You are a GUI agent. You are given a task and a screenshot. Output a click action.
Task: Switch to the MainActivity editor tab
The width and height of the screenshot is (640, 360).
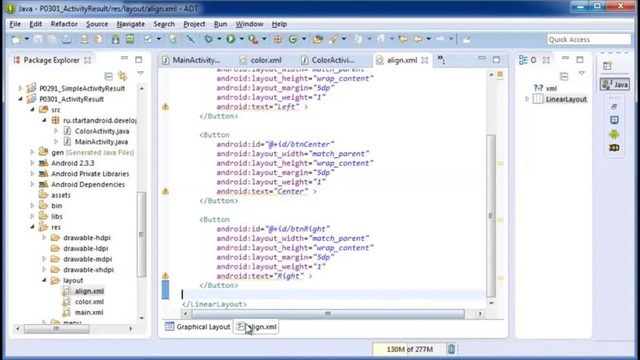[x=191, y=60]
